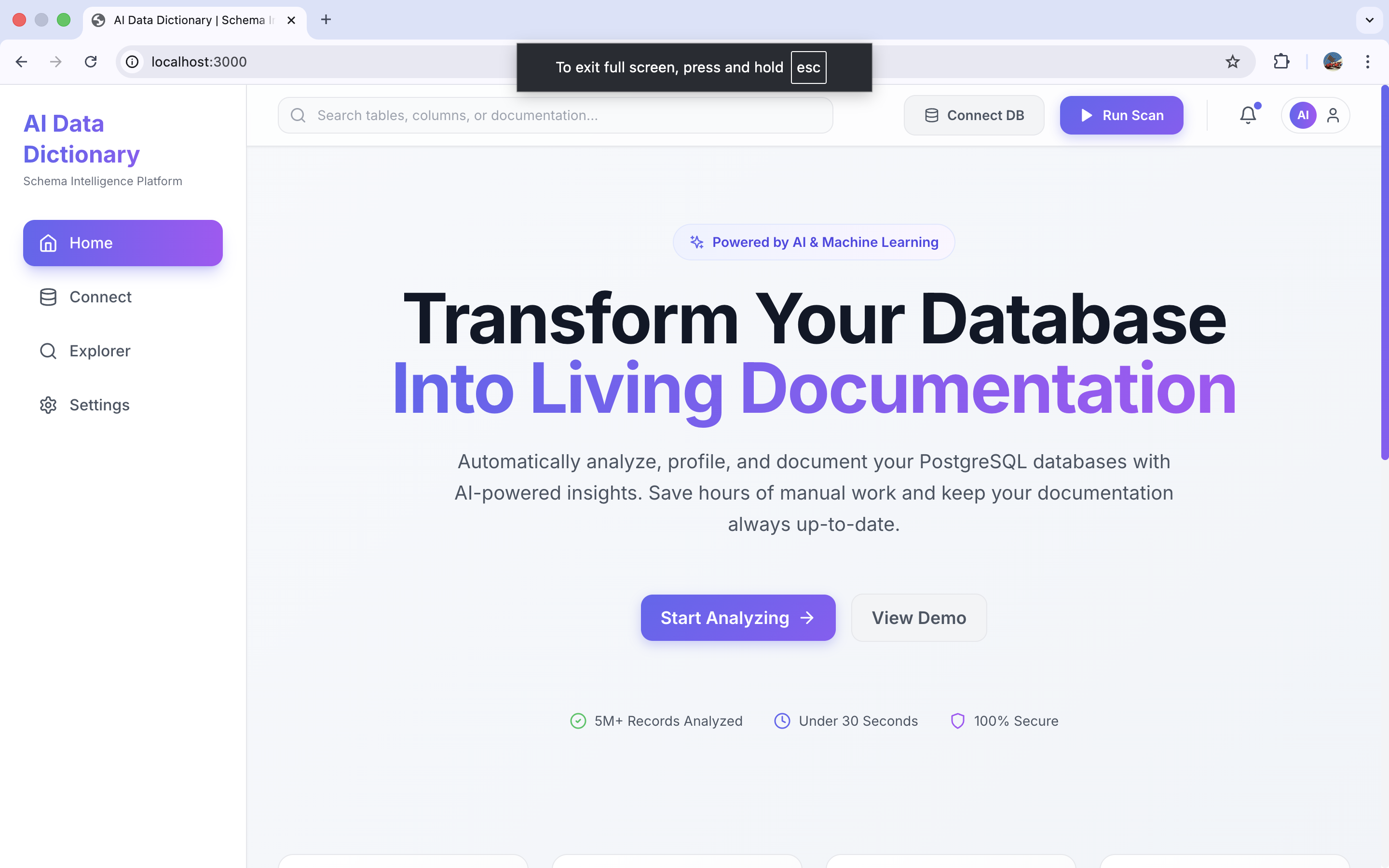Screen dimensions: 1389x868
Task: Open Explorer via the magnifier sidebar icon
Action: click(48, 351)
